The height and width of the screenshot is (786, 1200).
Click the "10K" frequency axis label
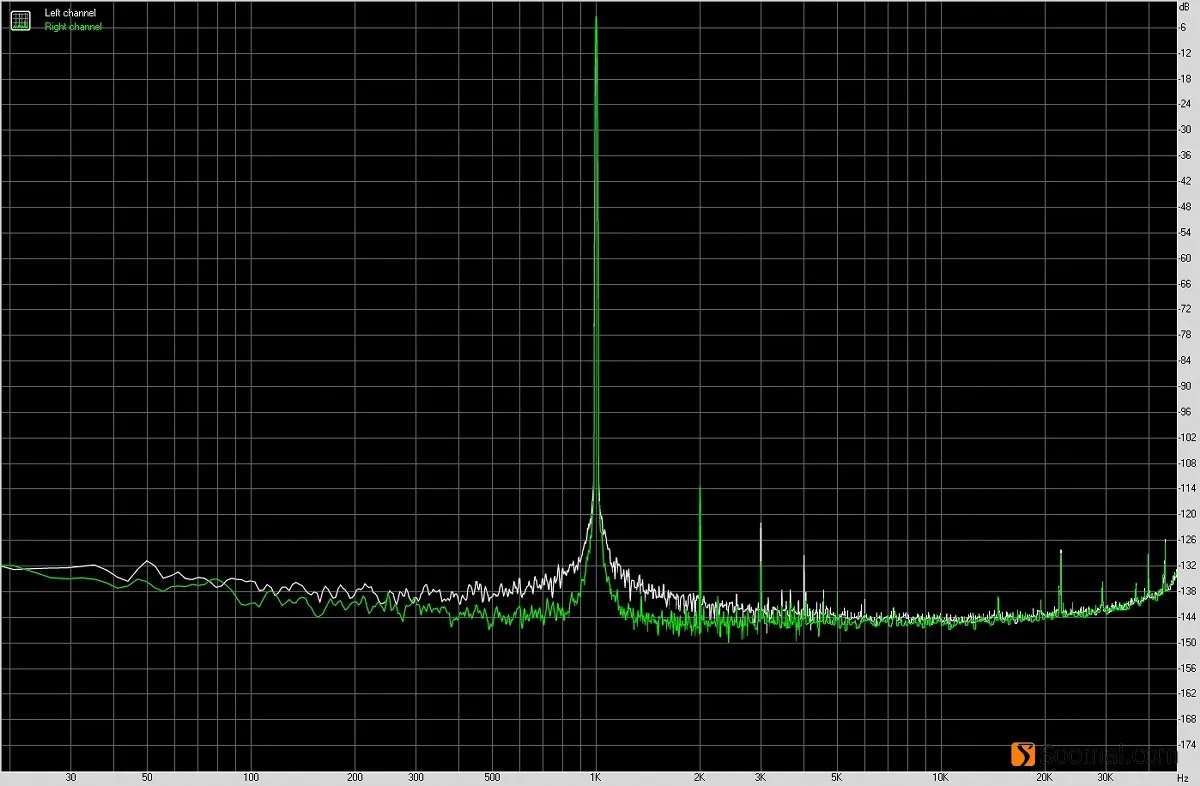click(x=940, y=777)
